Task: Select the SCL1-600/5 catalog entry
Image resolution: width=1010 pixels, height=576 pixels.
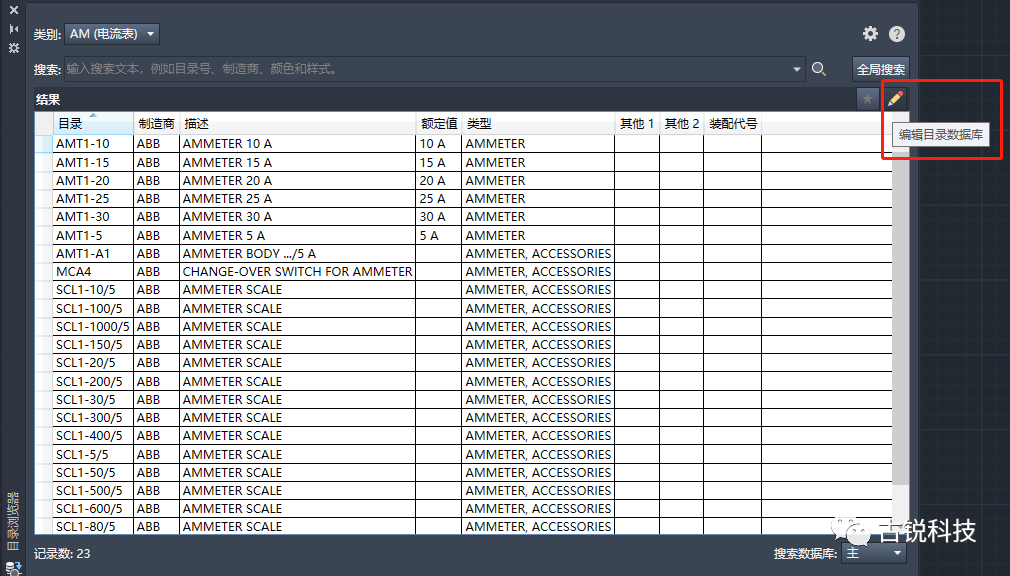Action: tap(89, 508)
